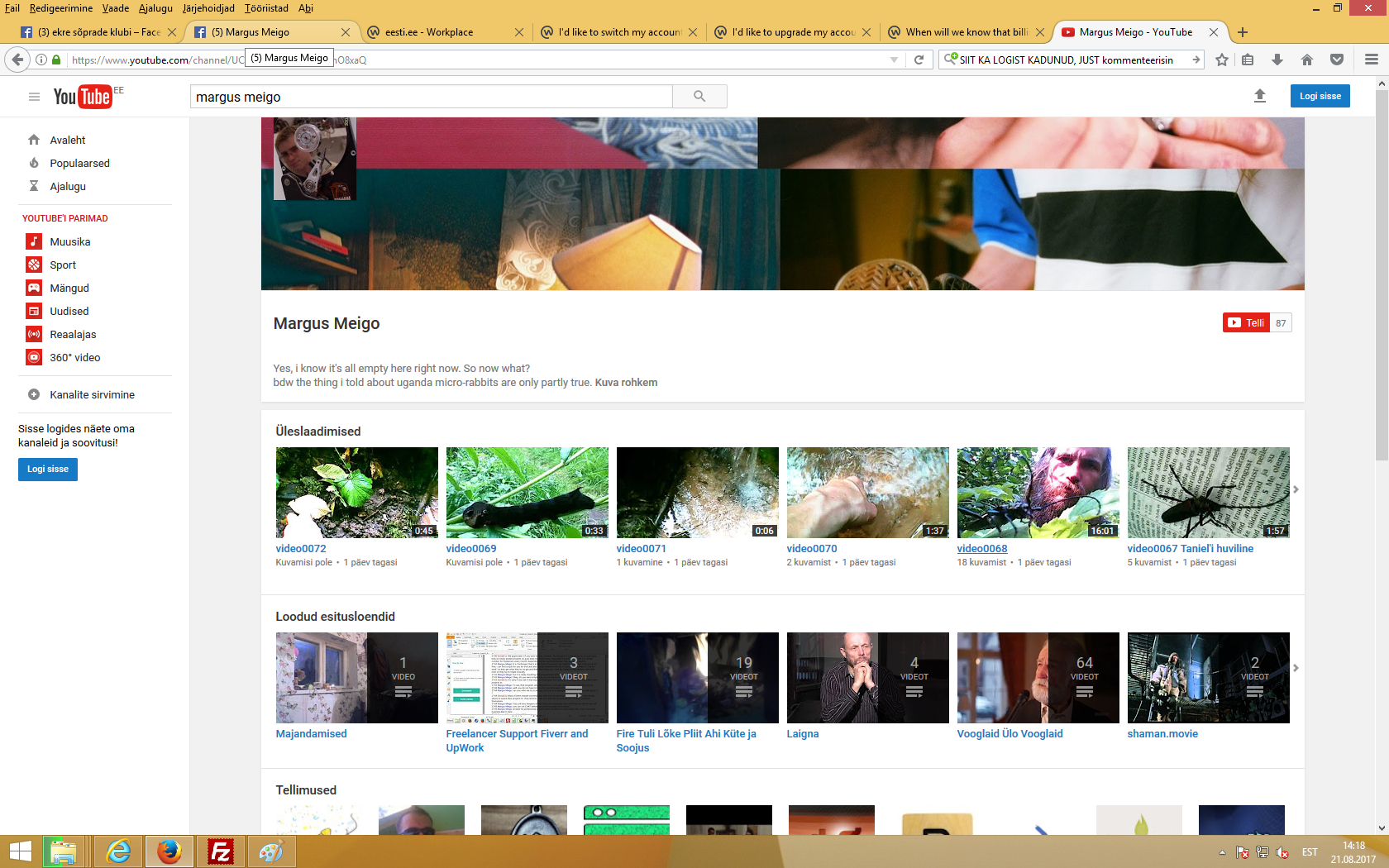Open the Järjehoidjad menu
Viewport: 1389px width, 868px height.
pyautogui.click(x=208, y=8)
